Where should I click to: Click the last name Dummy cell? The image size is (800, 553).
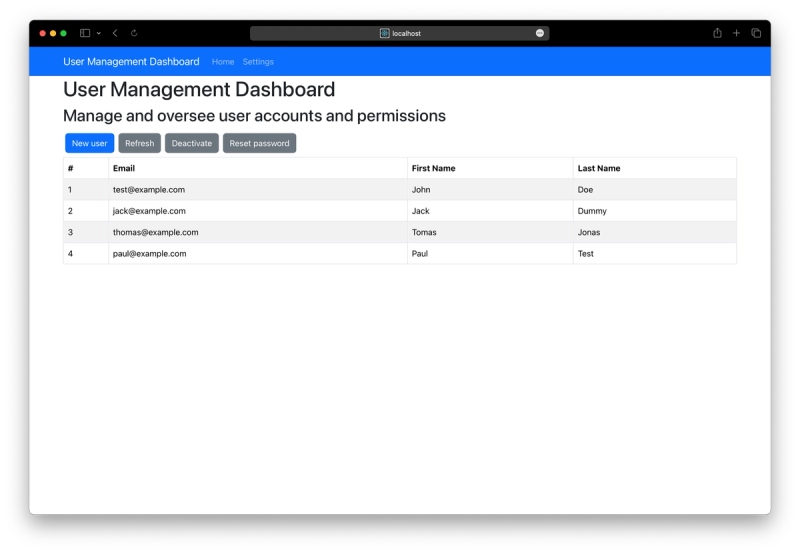[655, 211]
